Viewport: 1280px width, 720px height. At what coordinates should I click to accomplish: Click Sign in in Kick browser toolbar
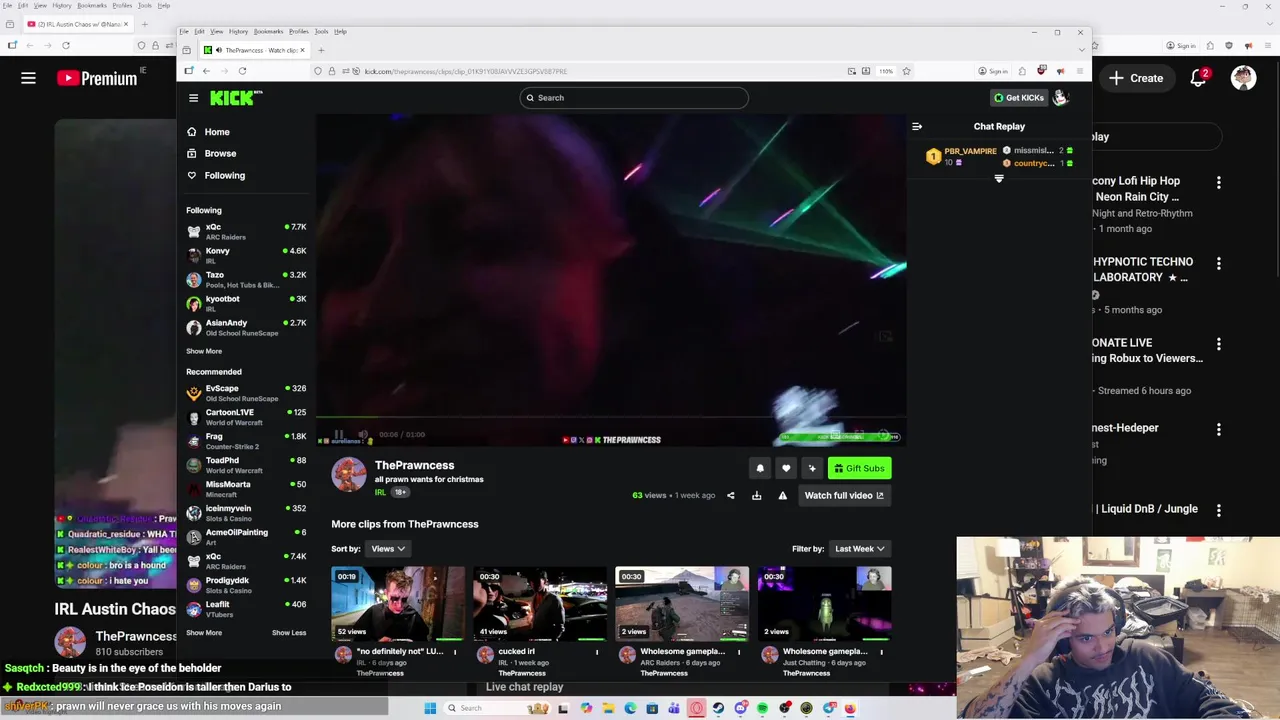click(995, 71)
